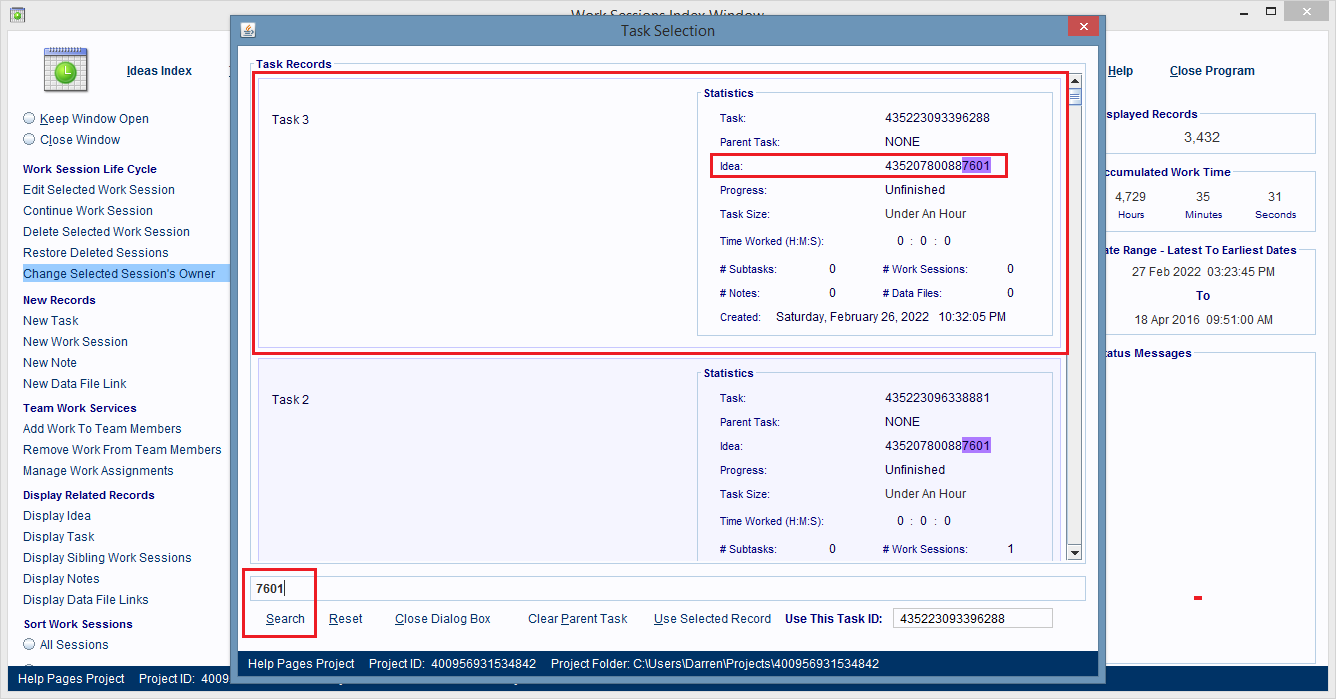
Task: Open the Ideas Index menu
Action: coord(159,71)
